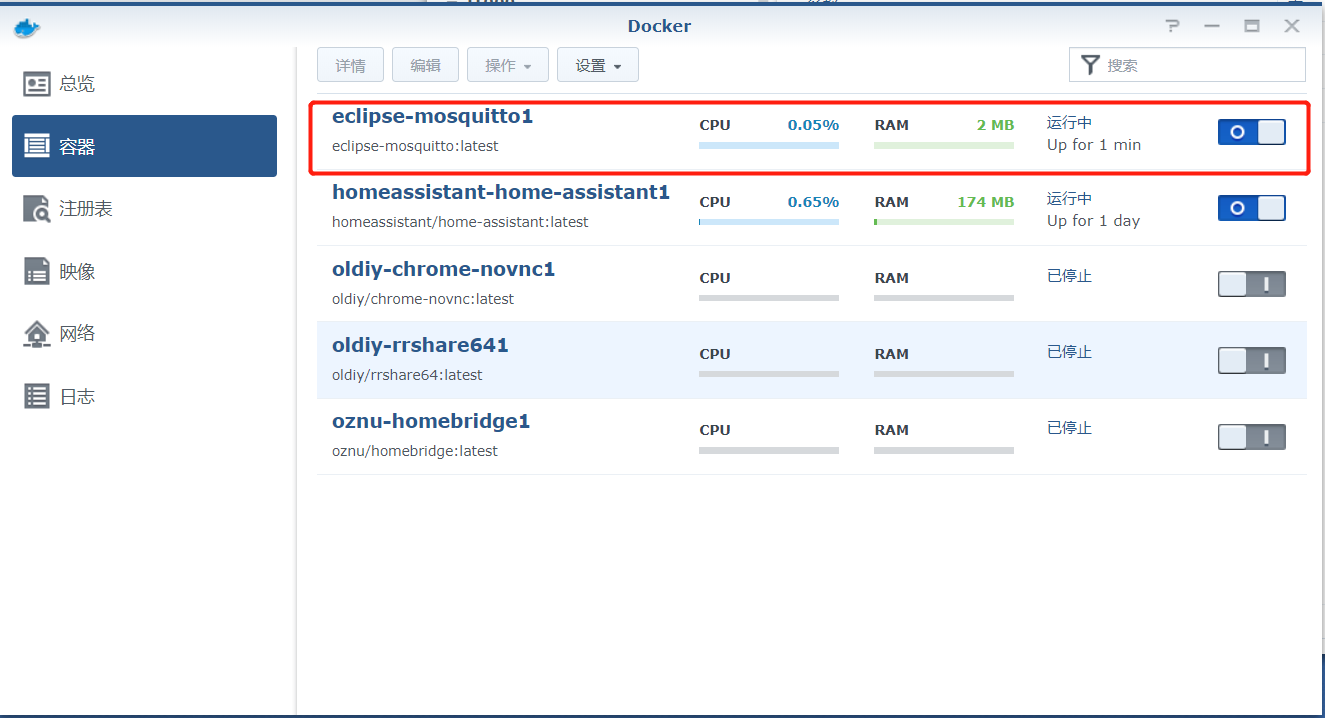Maximize the Docker window
Screen dimensions: 1325x718
click(x=1252, y=26)
